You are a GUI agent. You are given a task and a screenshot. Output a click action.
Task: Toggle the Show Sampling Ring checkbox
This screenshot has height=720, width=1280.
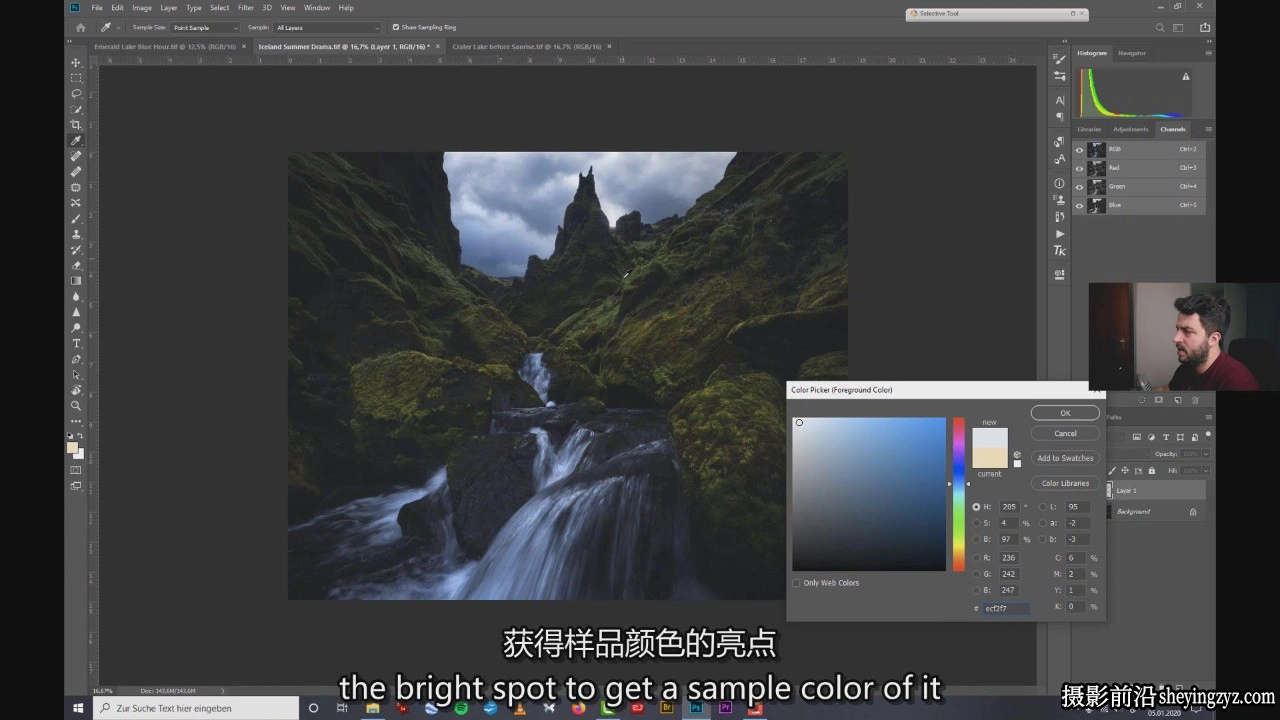click(395, 27)
